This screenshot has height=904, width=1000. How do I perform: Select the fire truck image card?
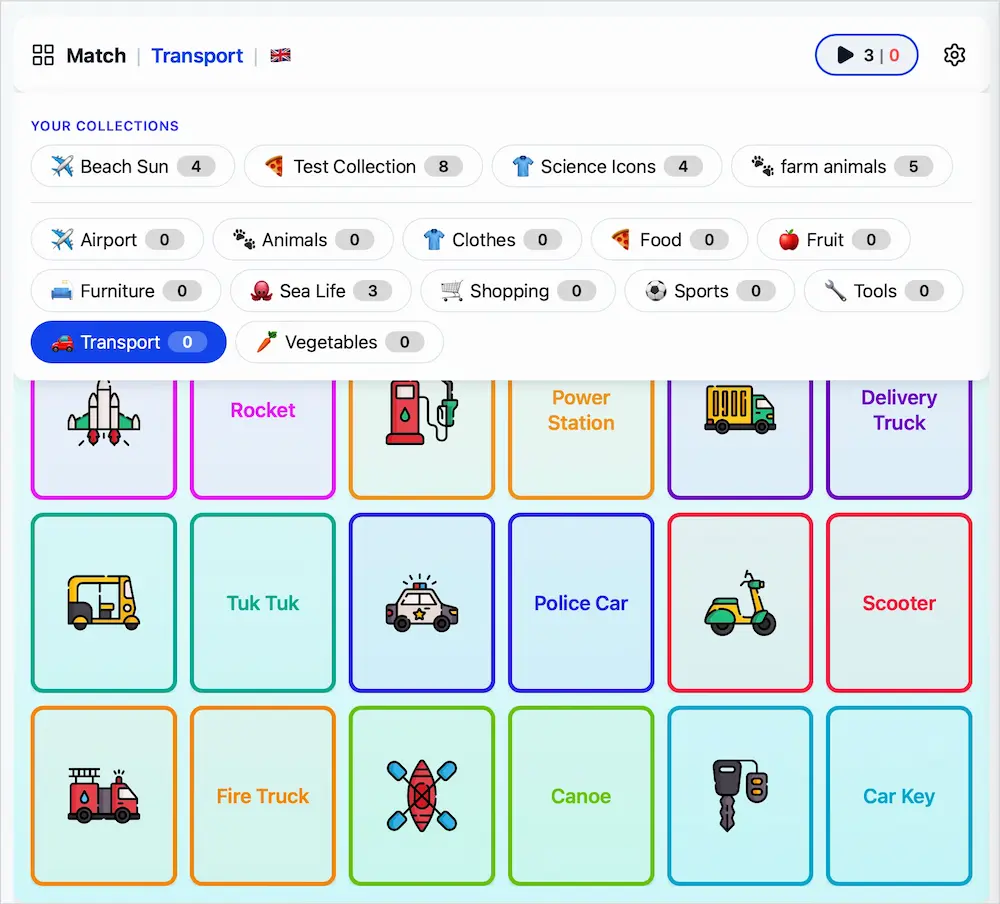[104, 796]
